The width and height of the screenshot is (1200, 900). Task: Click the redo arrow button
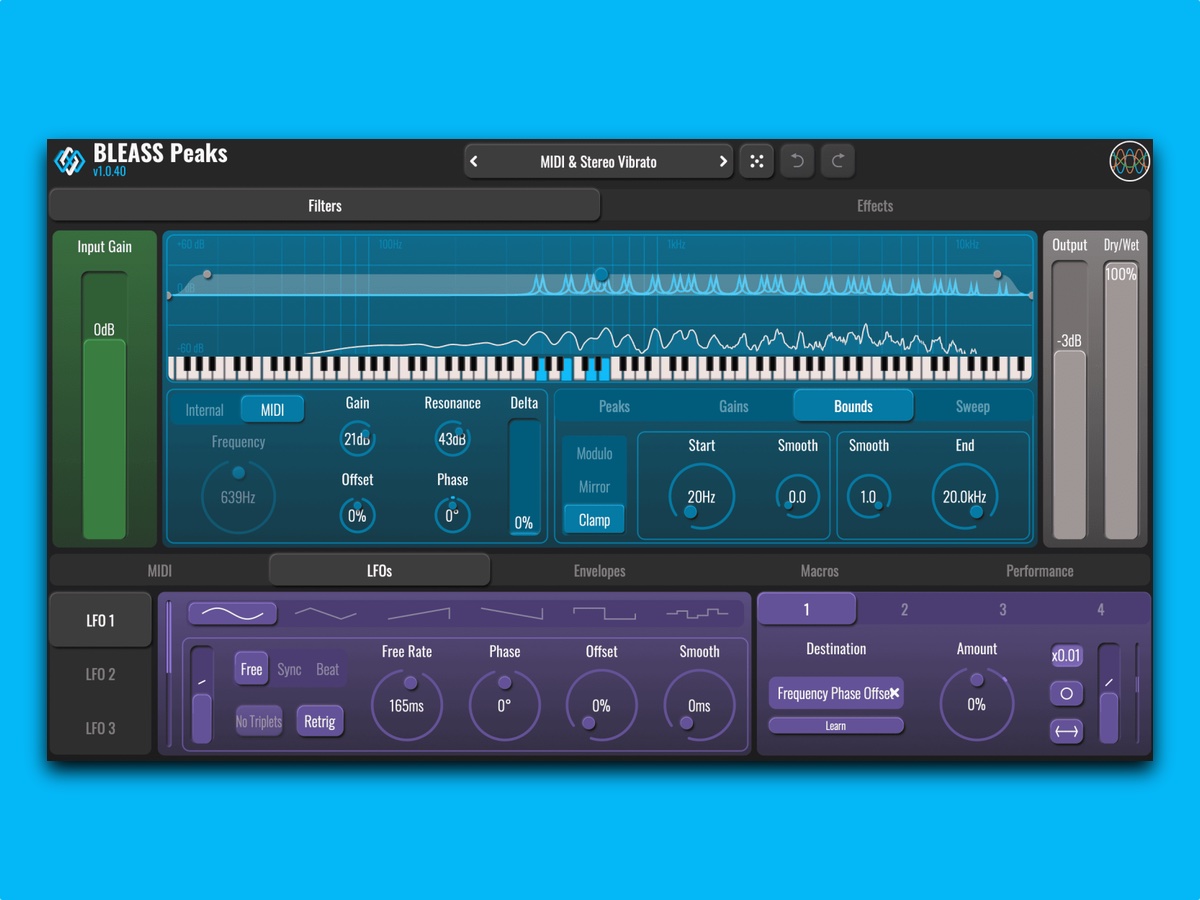tap(838, 161)
